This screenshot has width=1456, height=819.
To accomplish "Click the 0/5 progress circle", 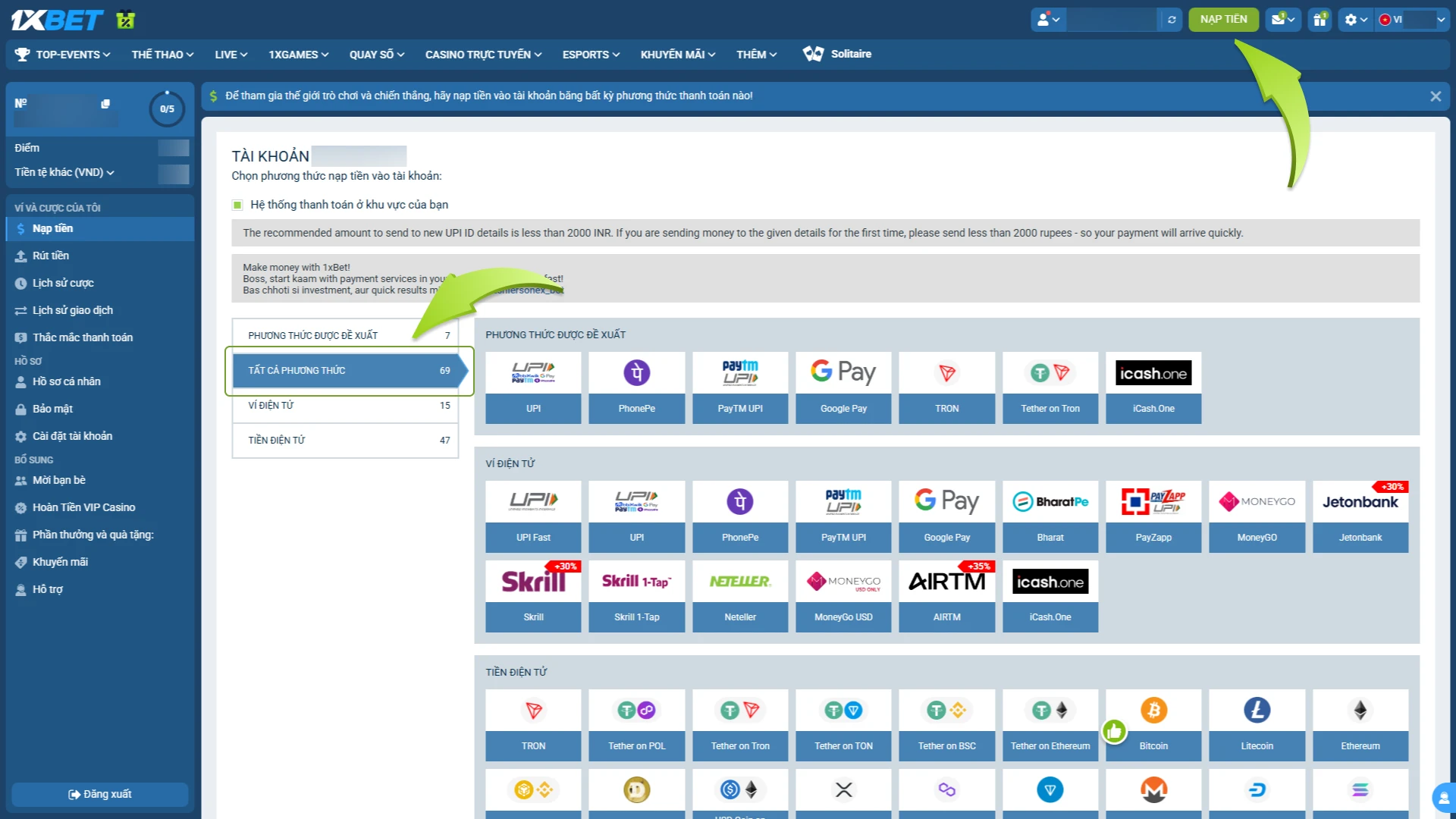I will 167,108.
